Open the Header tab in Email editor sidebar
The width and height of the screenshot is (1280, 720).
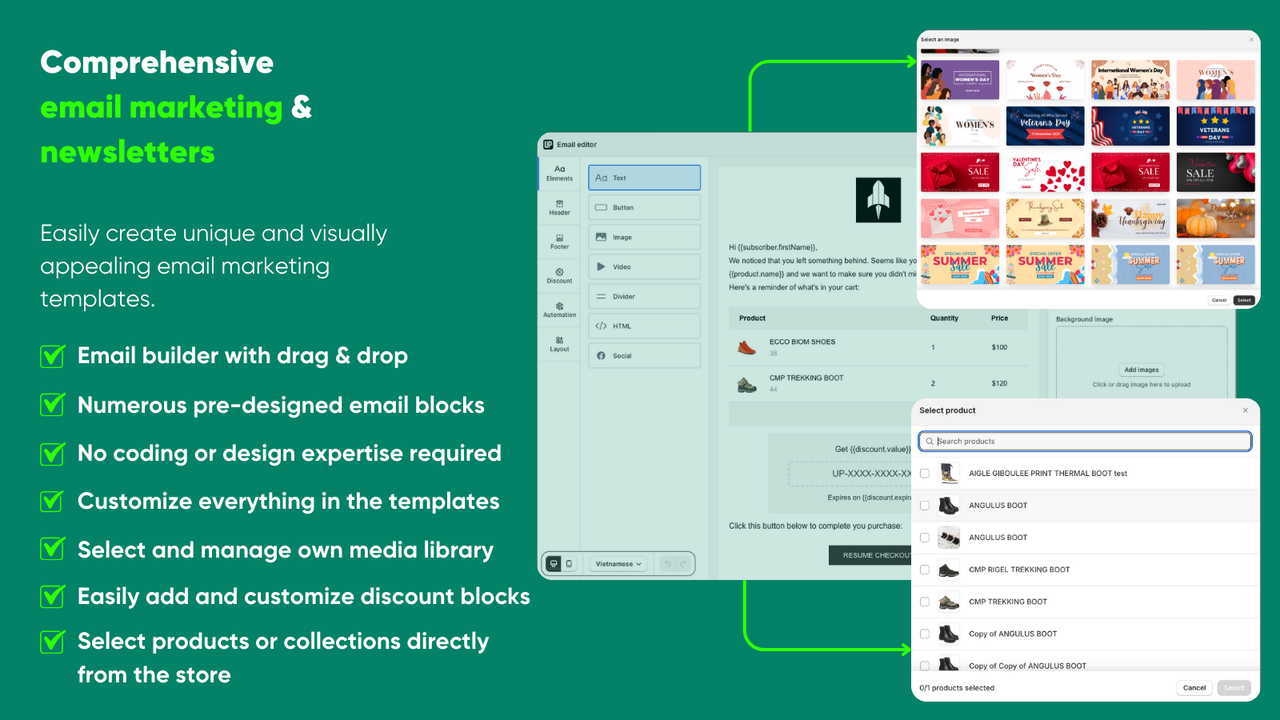[559, 207]
